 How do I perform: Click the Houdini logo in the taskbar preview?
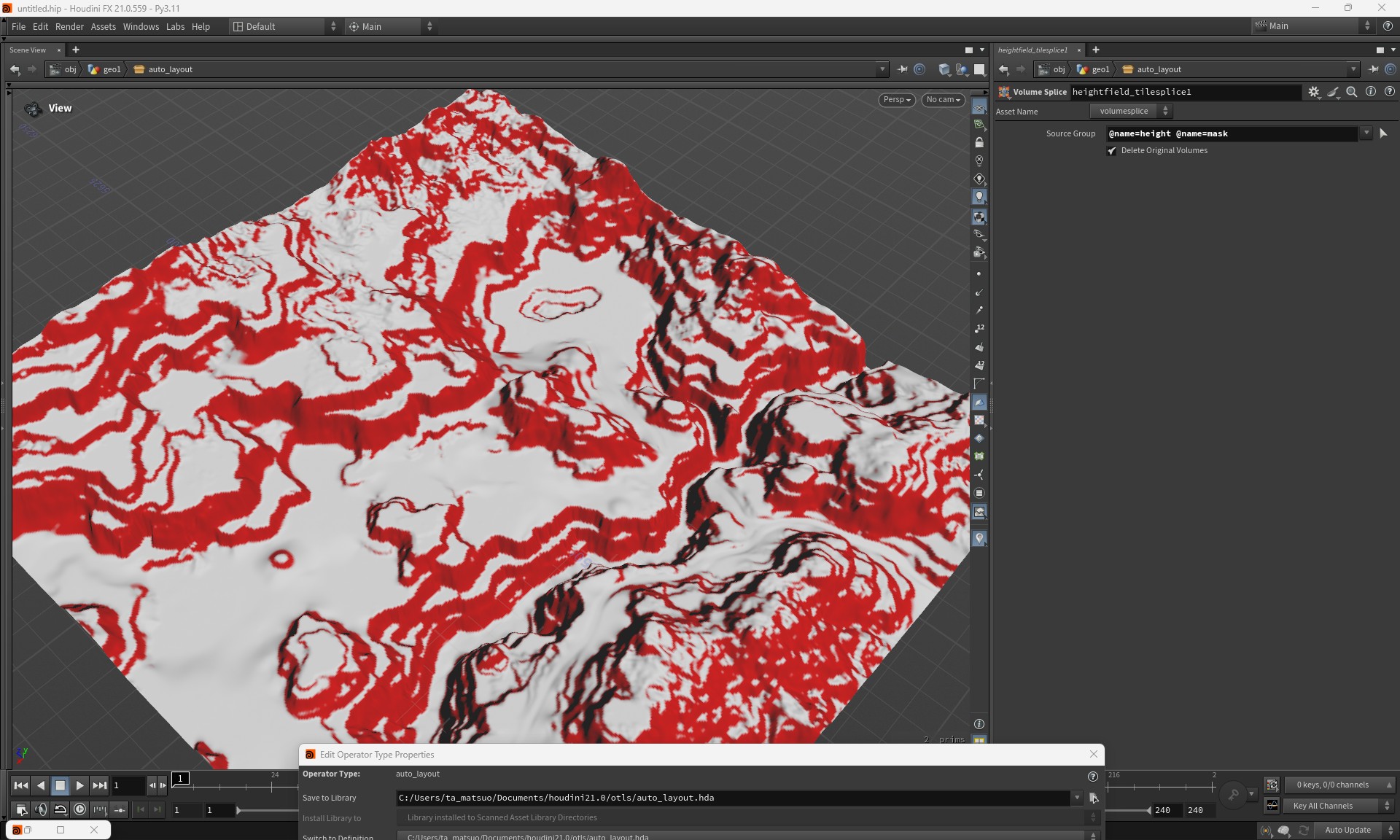click(17, 830)
